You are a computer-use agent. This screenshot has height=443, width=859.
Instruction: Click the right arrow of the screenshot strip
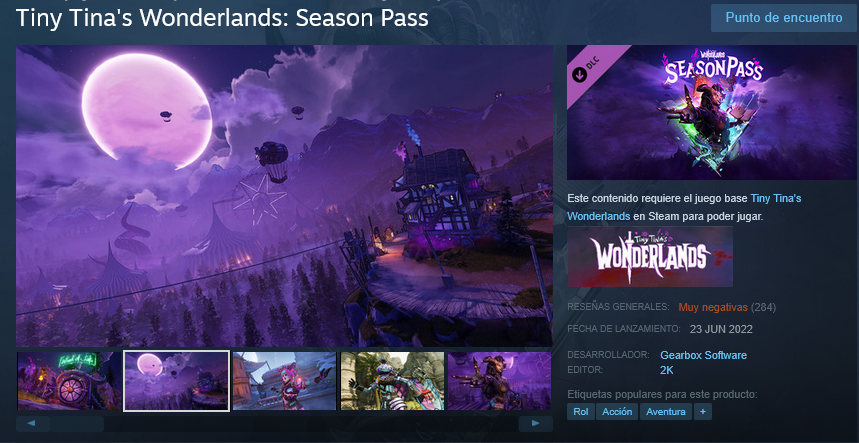(536, 424)
